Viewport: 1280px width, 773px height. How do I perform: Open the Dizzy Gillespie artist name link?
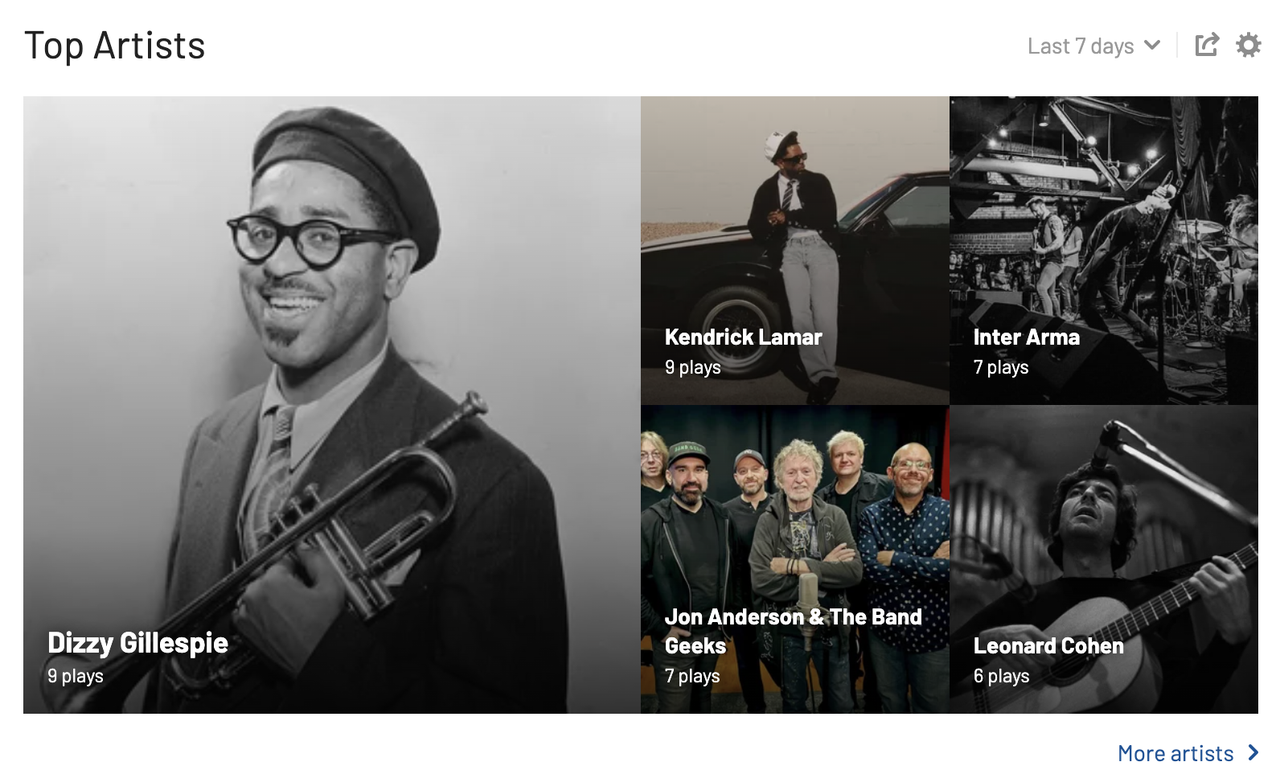click(138, 643)
